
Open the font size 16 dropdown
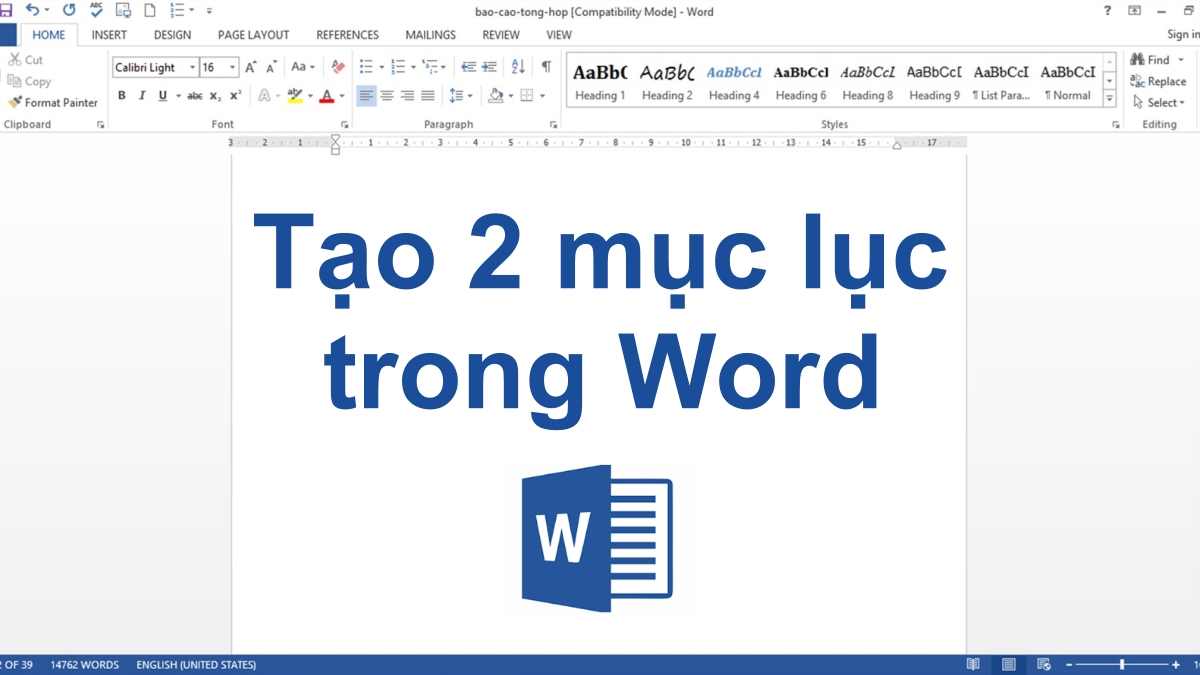233,68
